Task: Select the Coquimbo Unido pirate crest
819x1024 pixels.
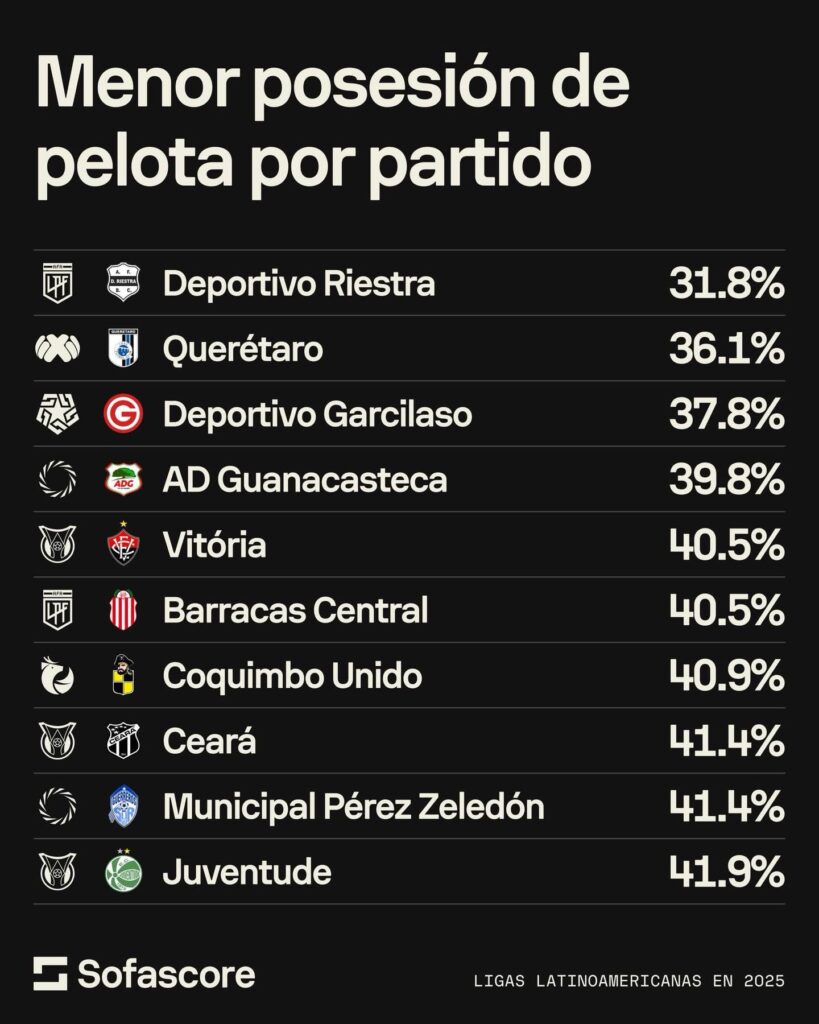Action: click(x=123, y=676)
